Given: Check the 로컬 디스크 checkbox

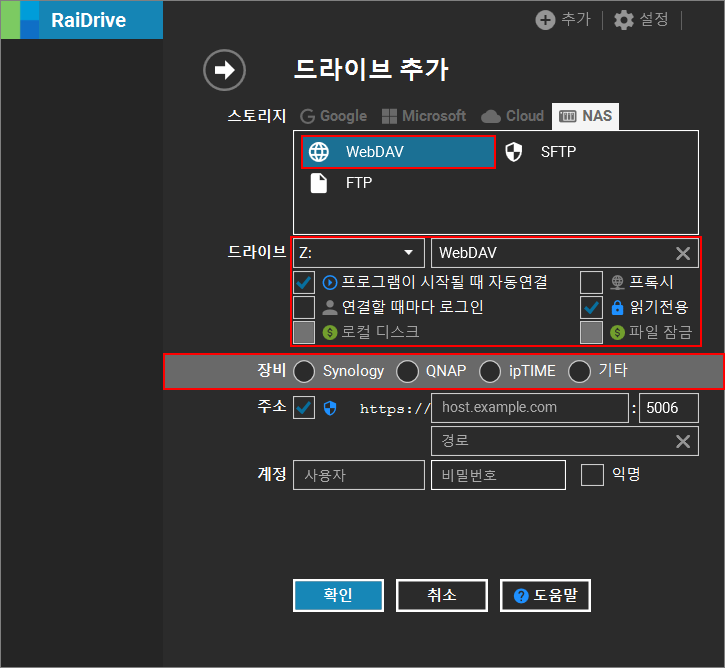Looking at the screenshot, I should pos(304,332).
